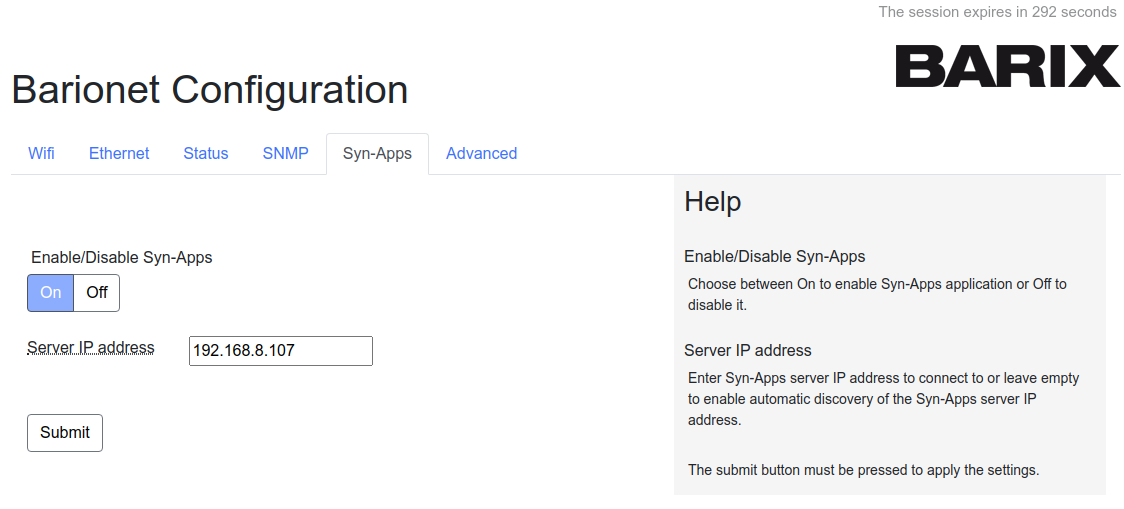Go to the Status tab
Image resolution: width=1124 pixels, height=509 pixels.
206,154
